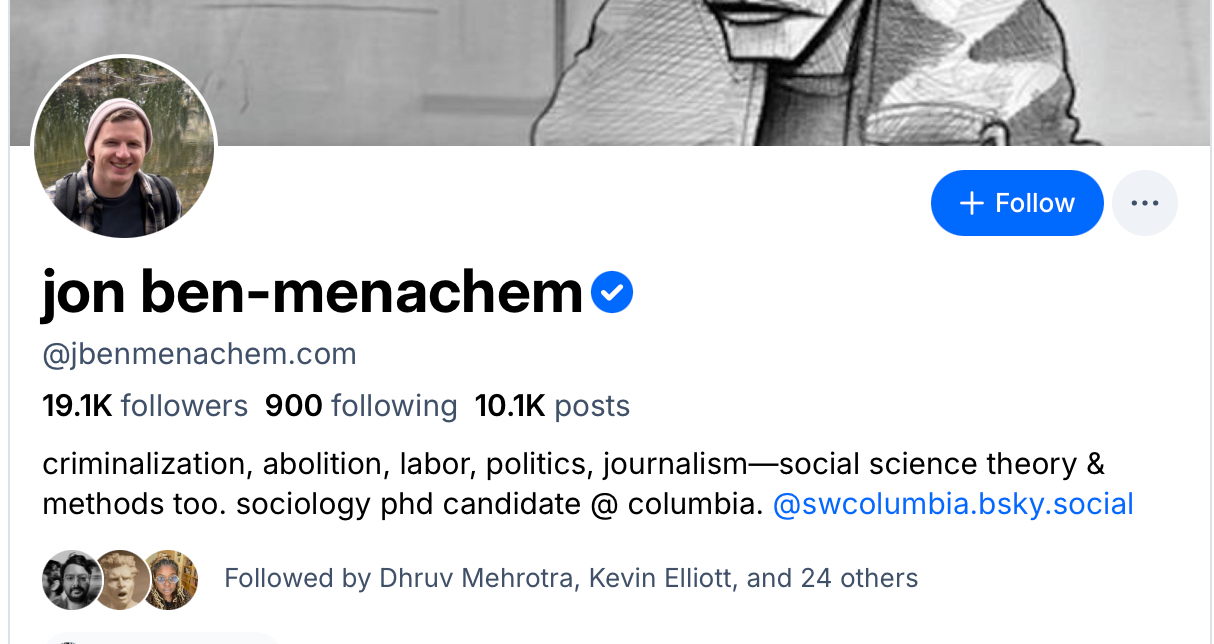The height and width of the screenshot is (644, 1214).
Task: Open the three-dot more options menu
Action: coord(1144,203)
